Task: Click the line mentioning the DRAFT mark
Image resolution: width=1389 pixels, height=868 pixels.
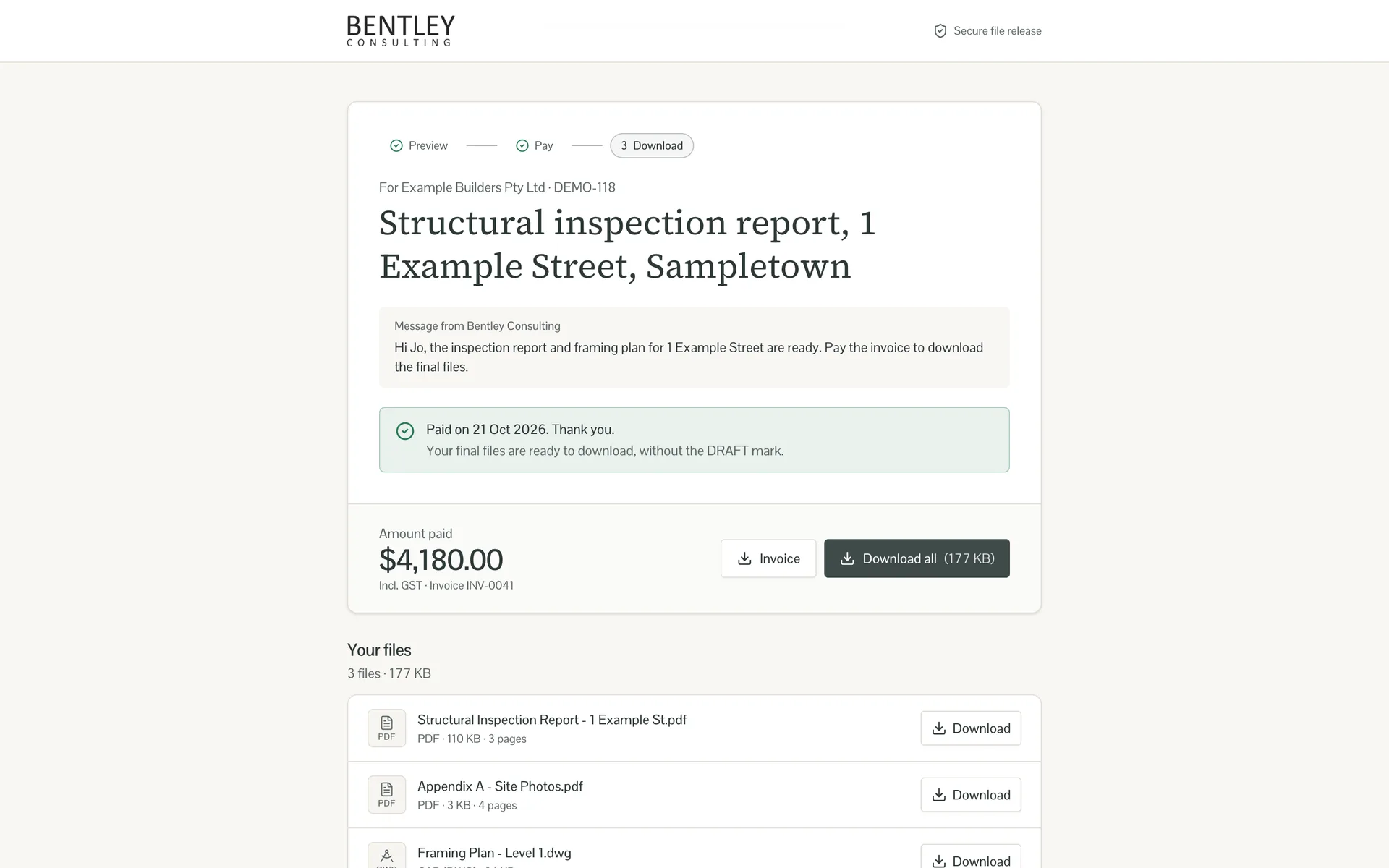Action: 605,451
